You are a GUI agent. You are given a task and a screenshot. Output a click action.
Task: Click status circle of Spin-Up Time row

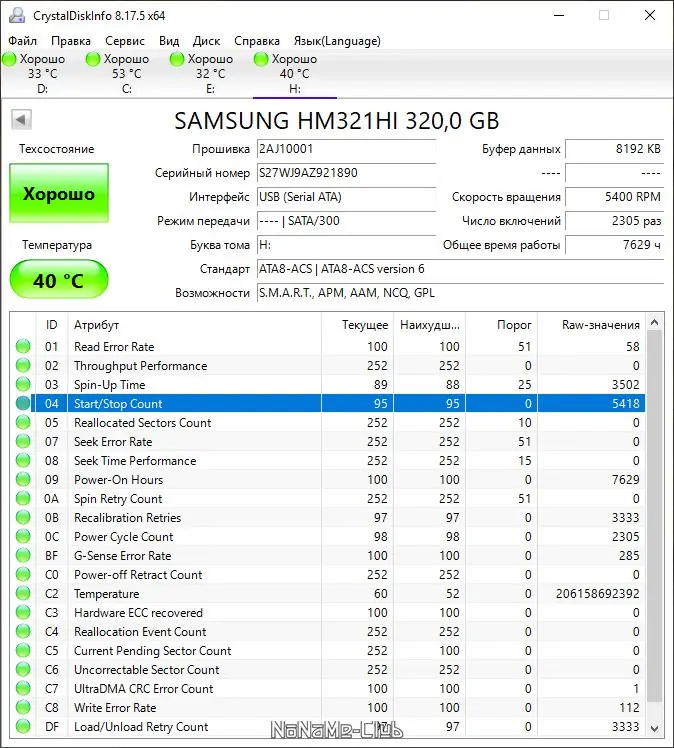[x=23, y=384]
